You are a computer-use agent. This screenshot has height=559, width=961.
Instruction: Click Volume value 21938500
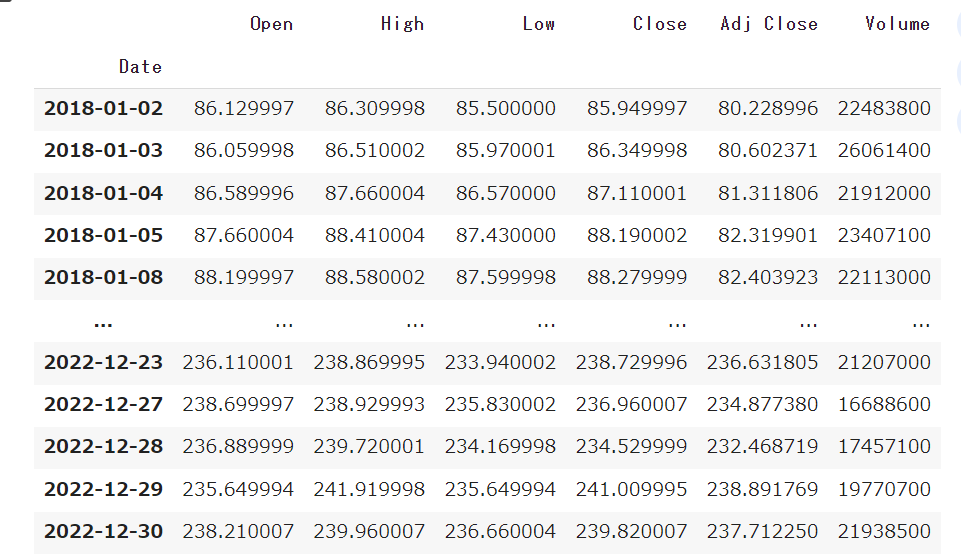884,531
